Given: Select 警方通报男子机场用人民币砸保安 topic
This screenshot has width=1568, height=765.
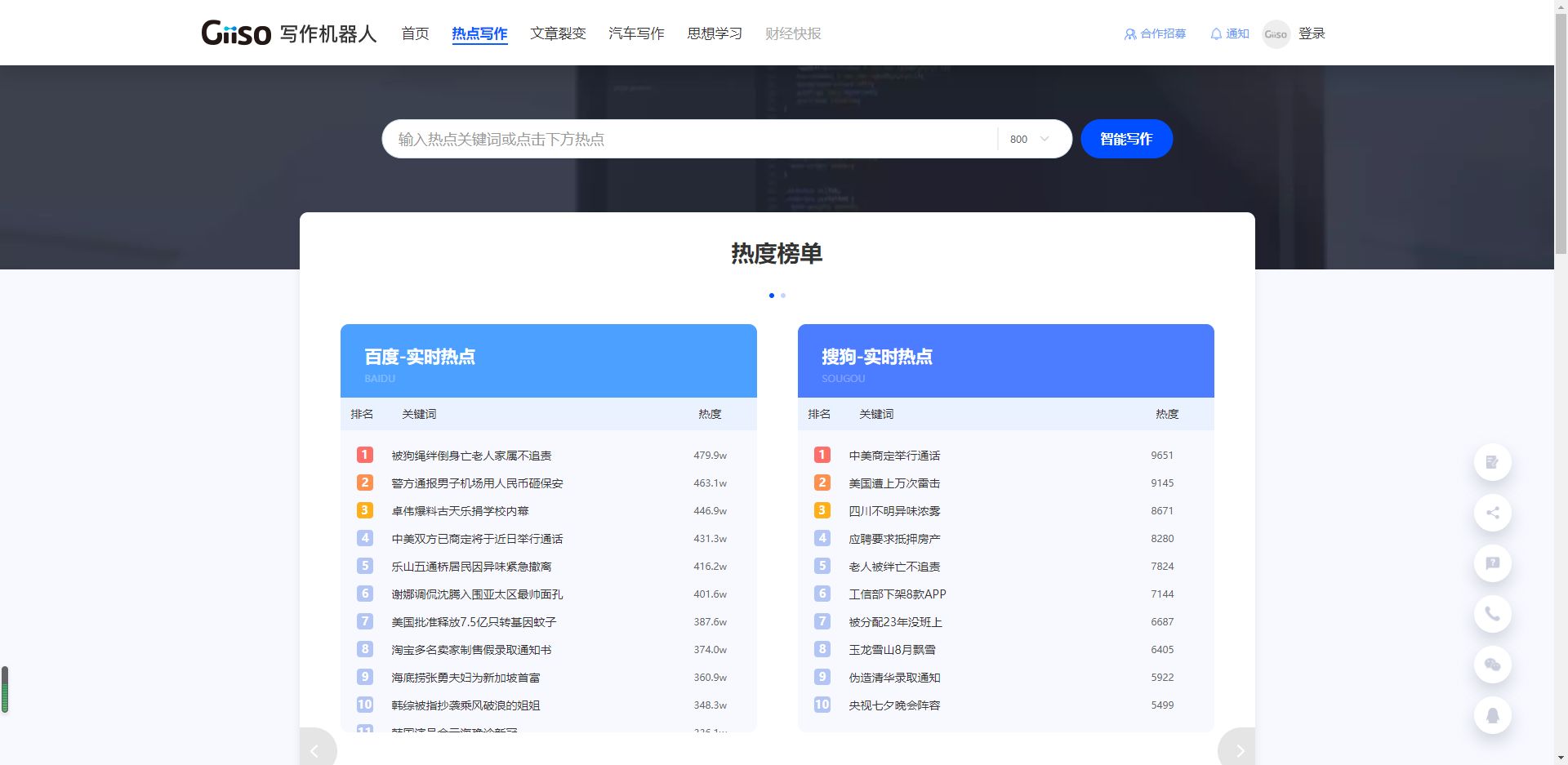Looking at the screenshot, I should click(477, 483).
